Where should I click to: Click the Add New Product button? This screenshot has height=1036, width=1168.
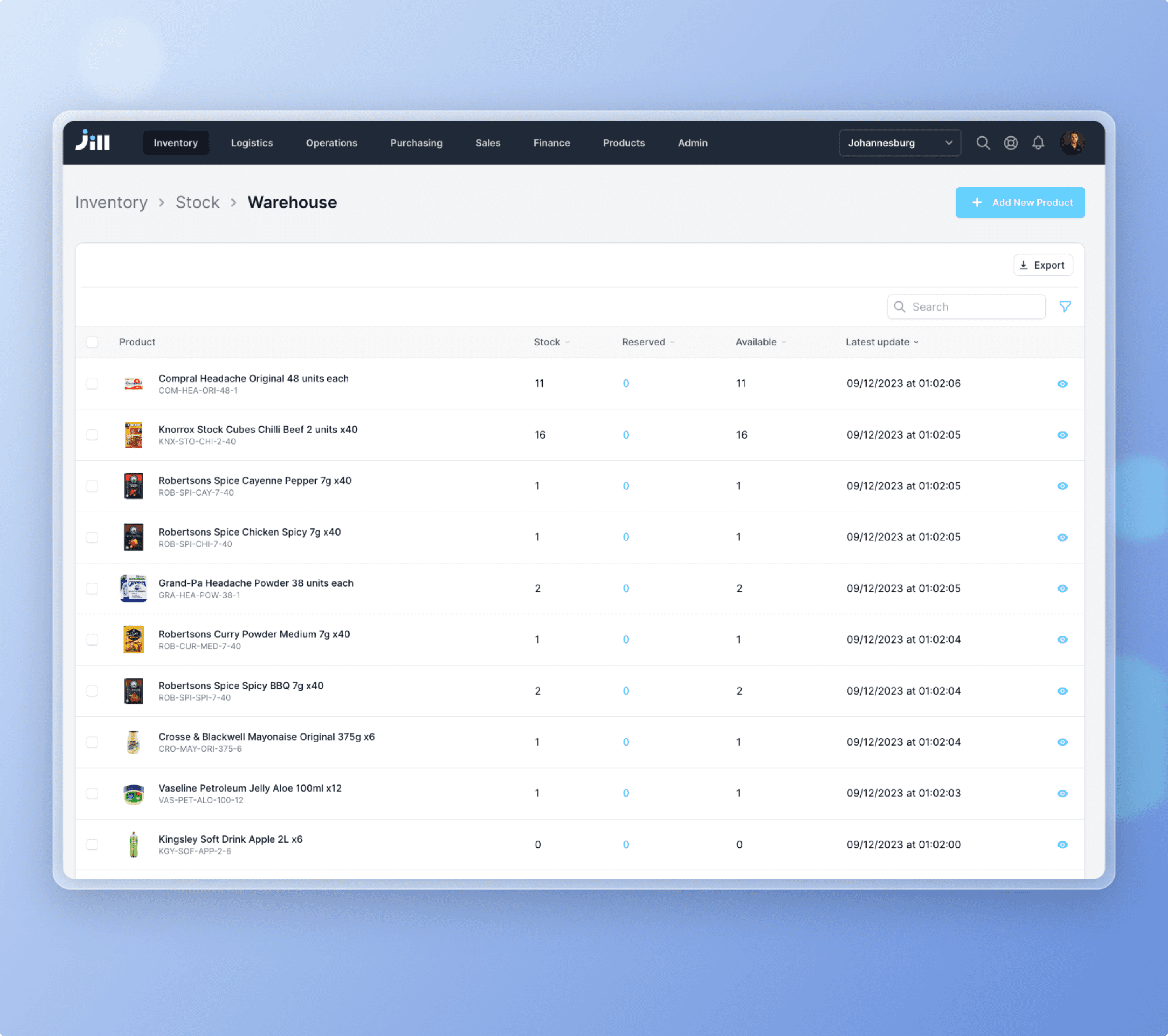point(1019,202)
